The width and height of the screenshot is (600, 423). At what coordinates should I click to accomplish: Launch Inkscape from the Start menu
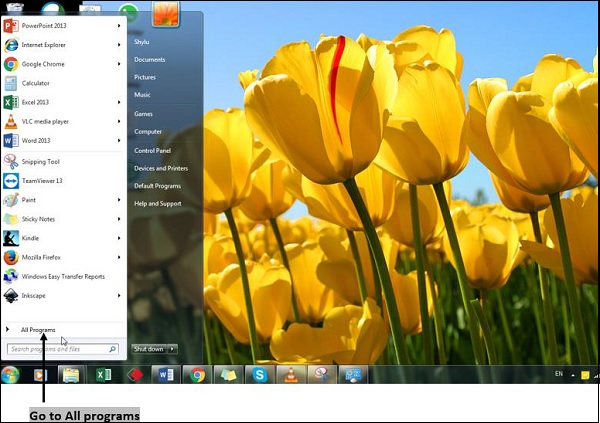[34, 295]
